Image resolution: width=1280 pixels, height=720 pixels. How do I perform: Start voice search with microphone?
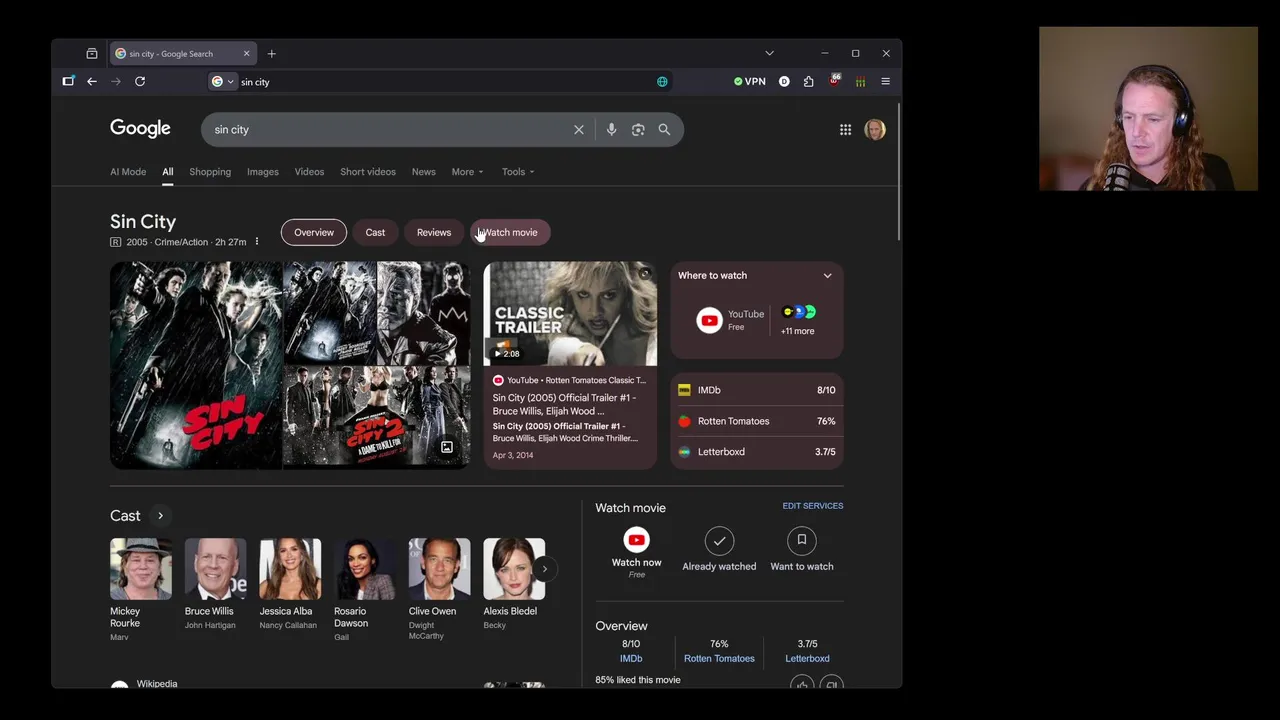tap(611, 129)
